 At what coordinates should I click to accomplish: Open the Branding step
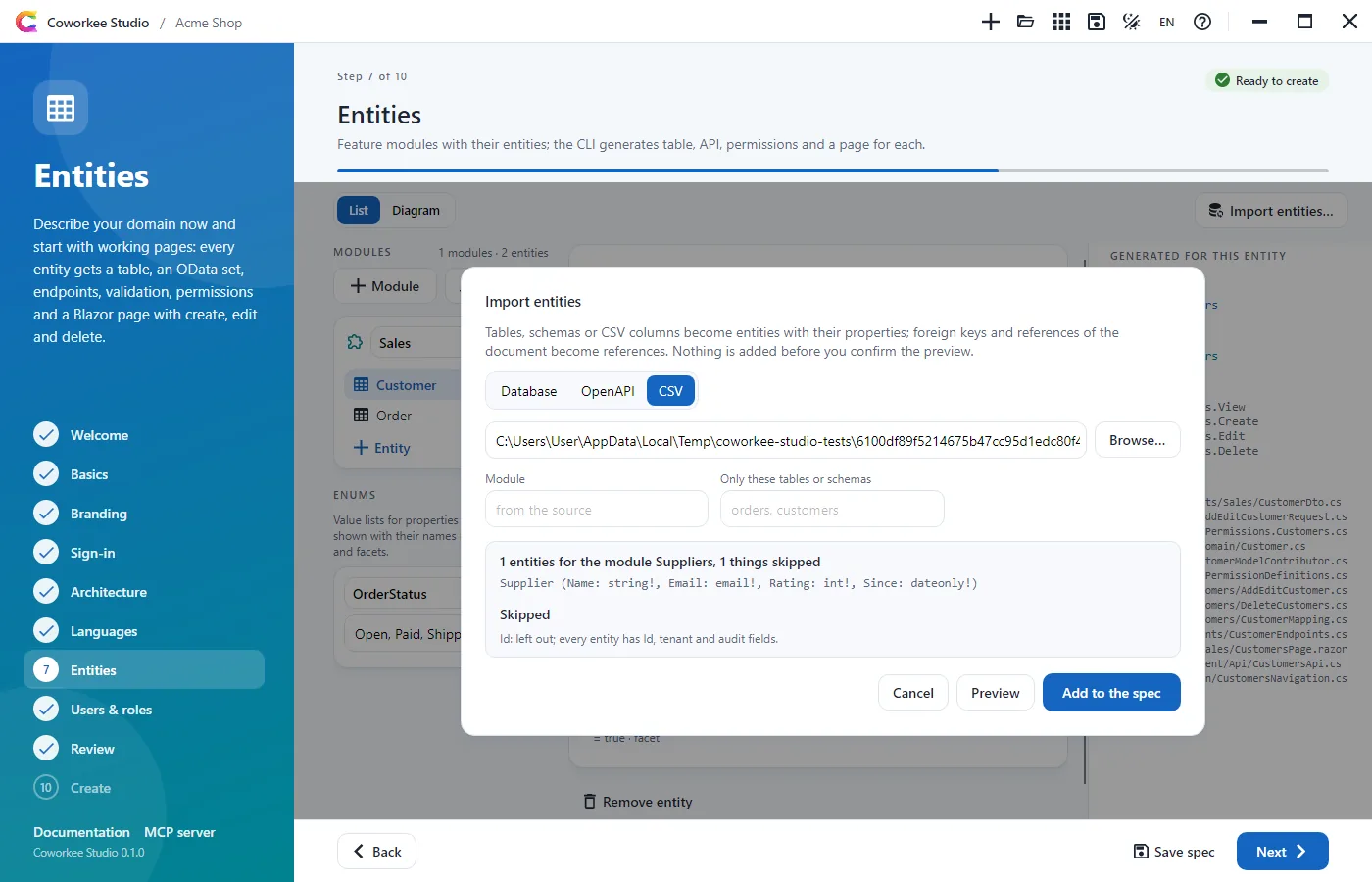[144, 514]
